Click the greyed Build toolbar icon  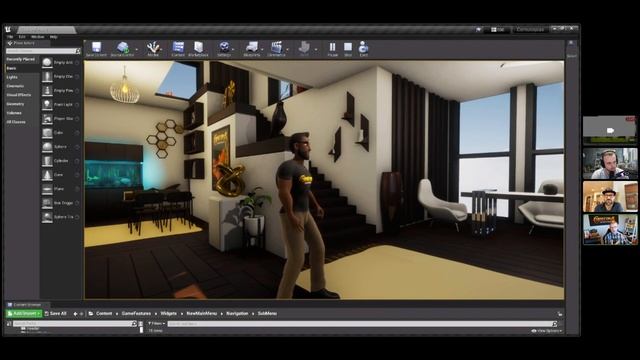click(x=304, y=47)
